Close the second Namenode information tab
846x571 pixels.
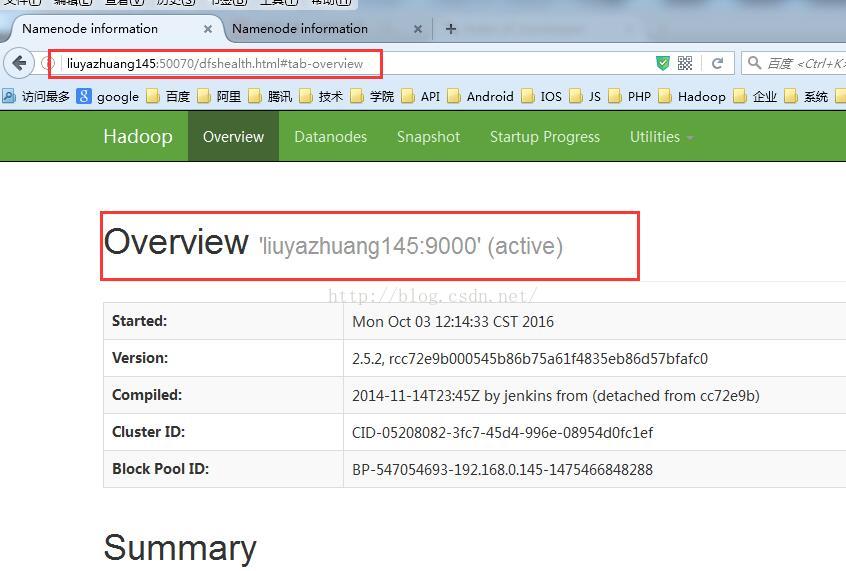click(x=418, y=29)
